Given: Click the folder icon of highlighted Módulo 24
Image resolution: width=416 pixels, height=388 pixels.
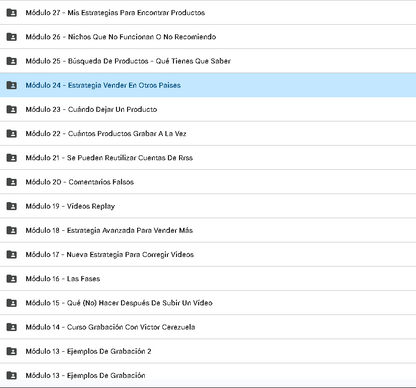Looking at the screenshot, I should [12, 85].
